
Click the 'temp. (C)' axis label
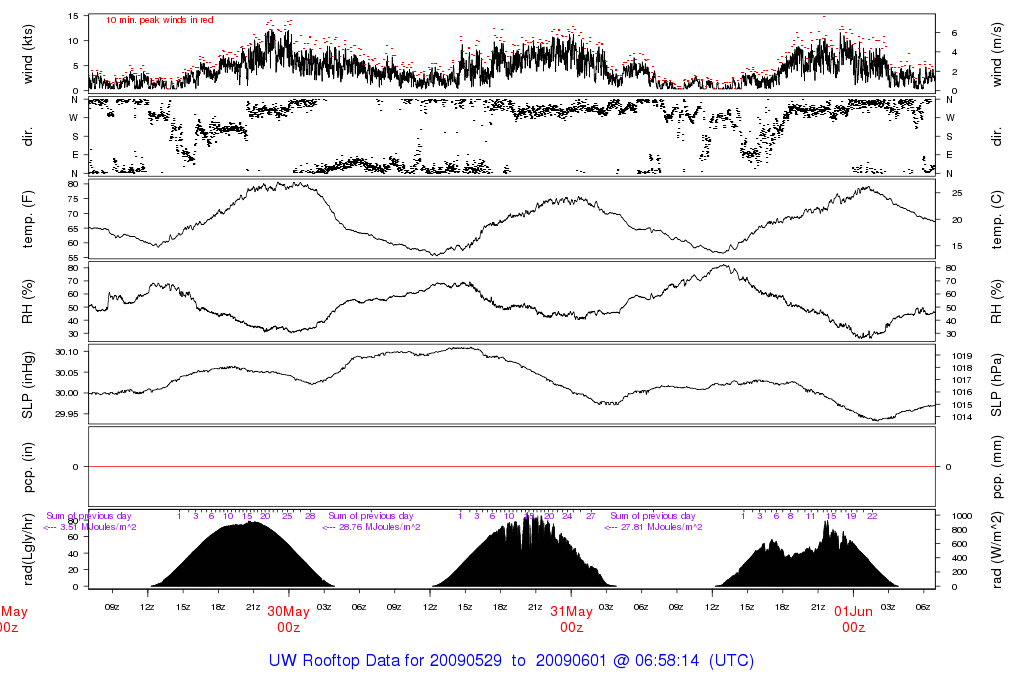997,219
